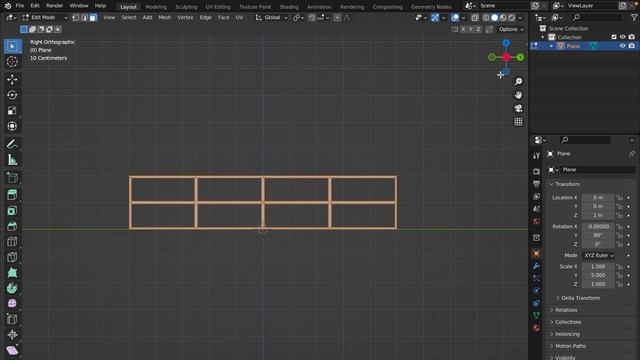Switch perspective/orthographic grid icon
Image resolution: width=640 pixels, height=360 pixels.
[x=518, y=122]
